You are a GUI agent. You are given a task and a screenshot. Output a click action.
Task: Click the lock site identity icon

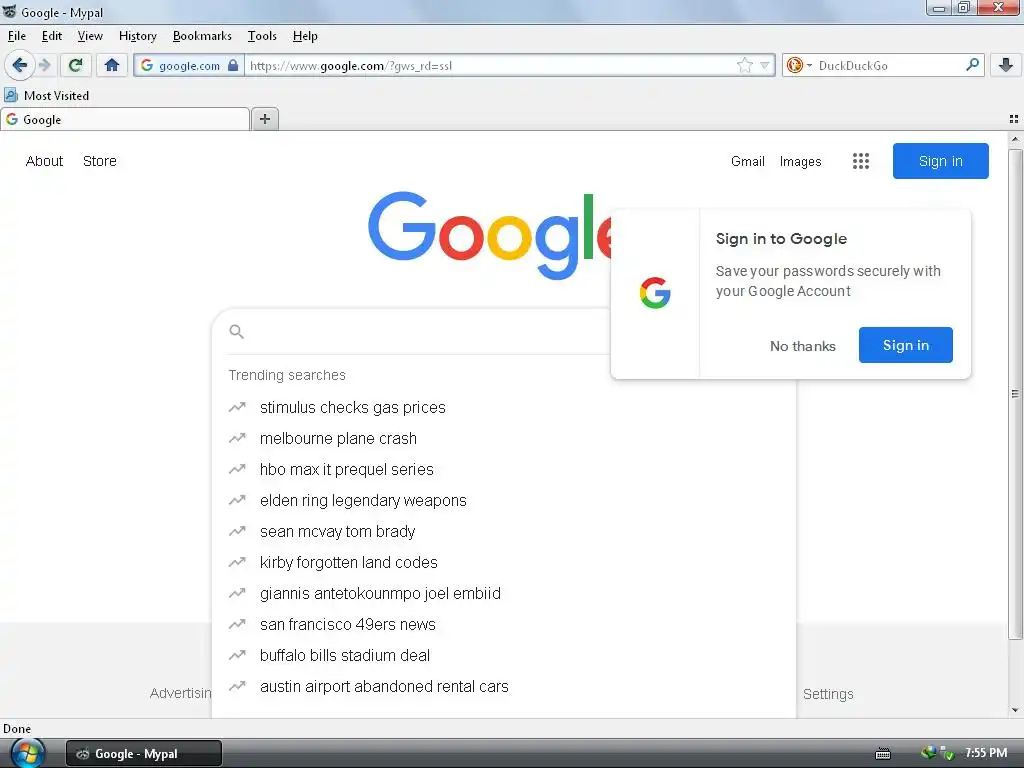point(233,65)
